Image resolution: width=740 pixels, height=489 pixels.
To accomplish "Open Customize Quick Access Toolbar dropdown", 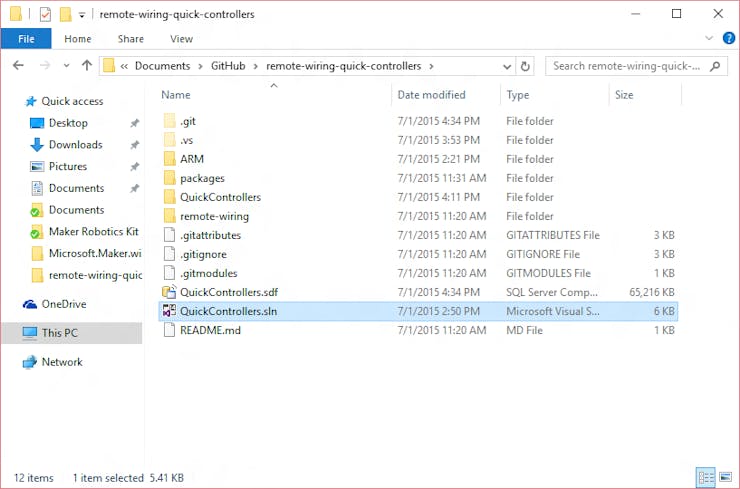I will pos(82,15).
